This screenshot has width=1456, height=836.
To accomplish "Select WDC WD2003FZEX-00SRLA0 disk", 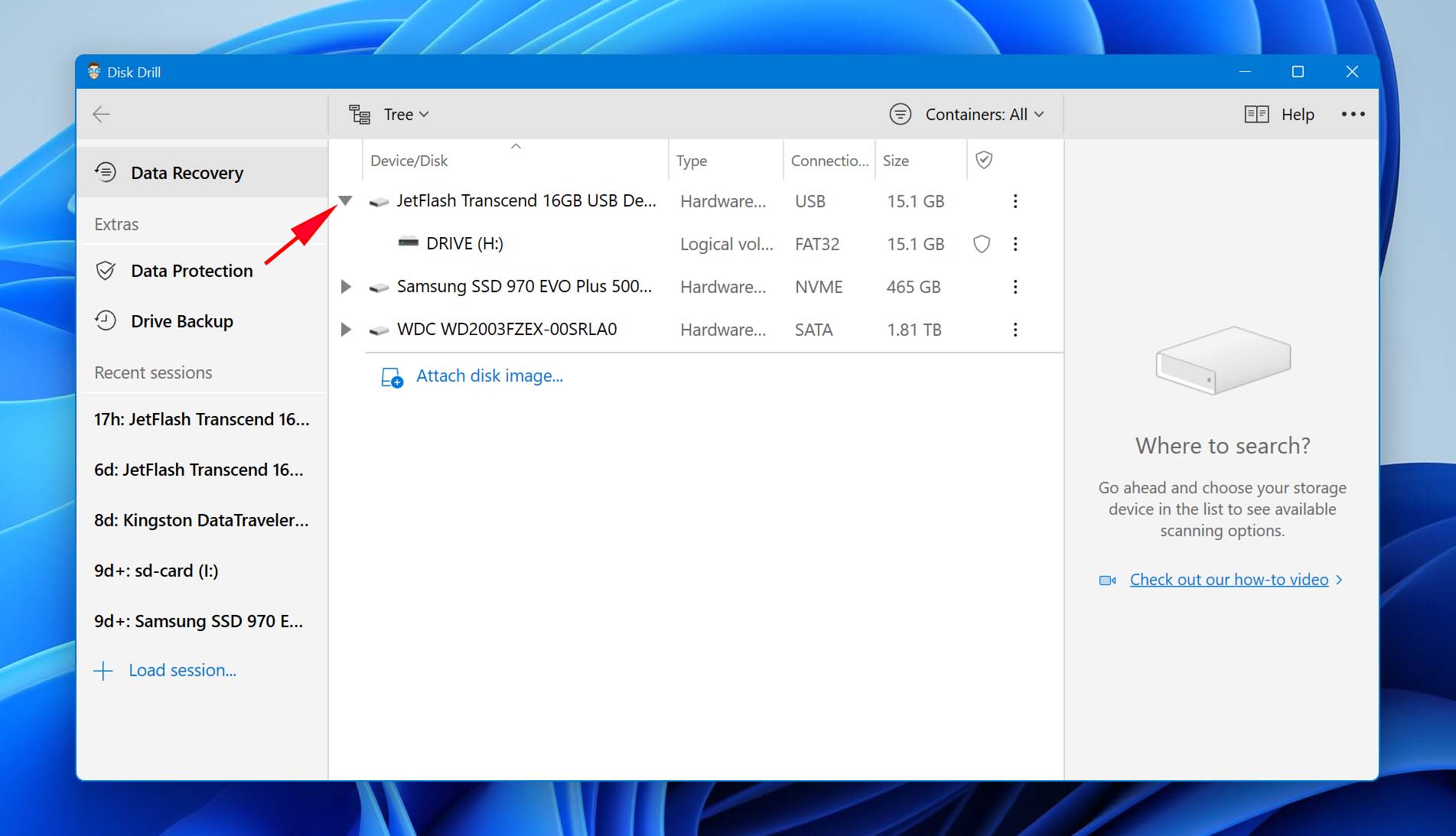I will tap(507, 330).
